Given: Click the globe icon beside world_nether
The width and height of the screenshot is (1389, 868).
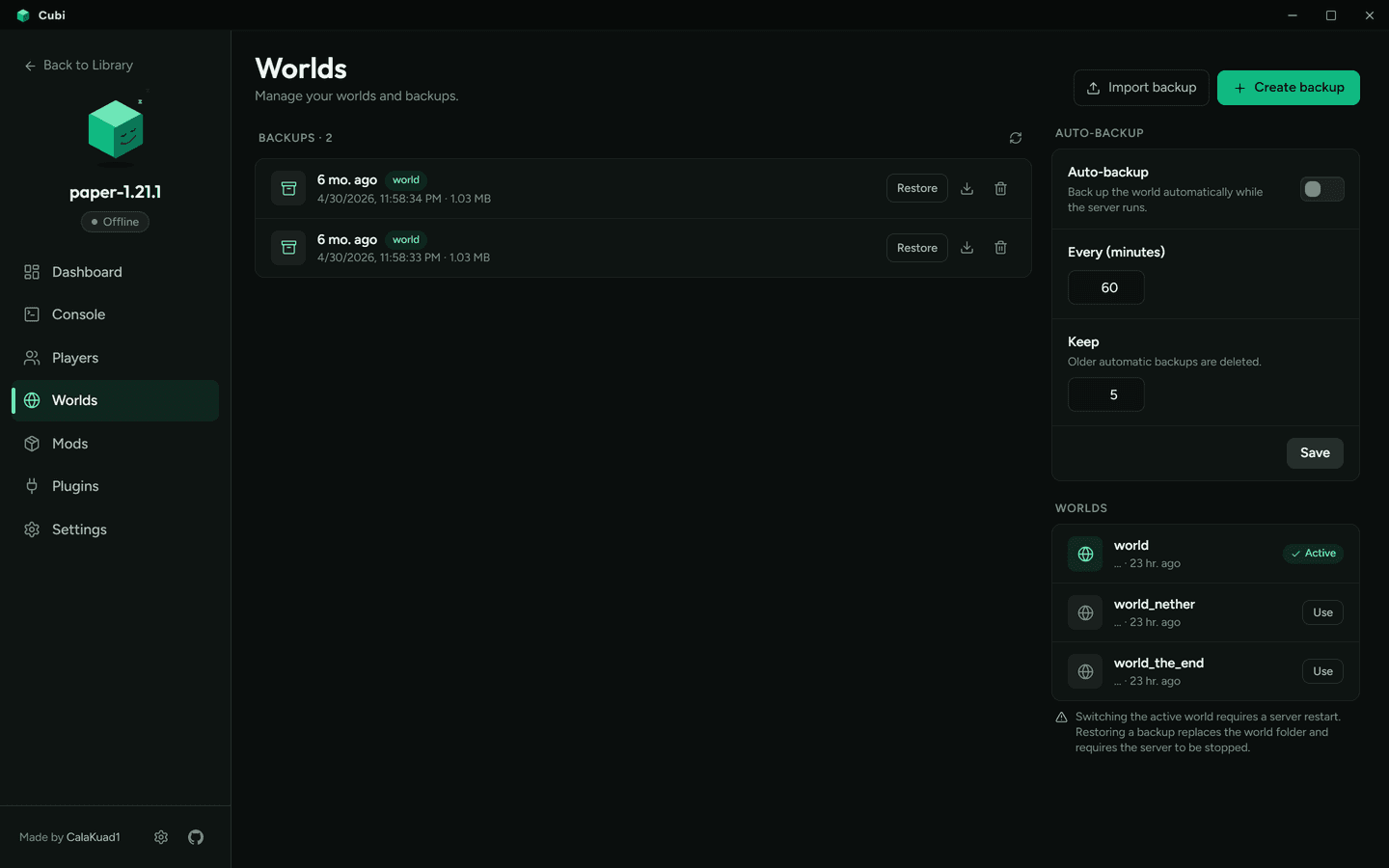Looking at the screenshot, I should [1085, 612].
